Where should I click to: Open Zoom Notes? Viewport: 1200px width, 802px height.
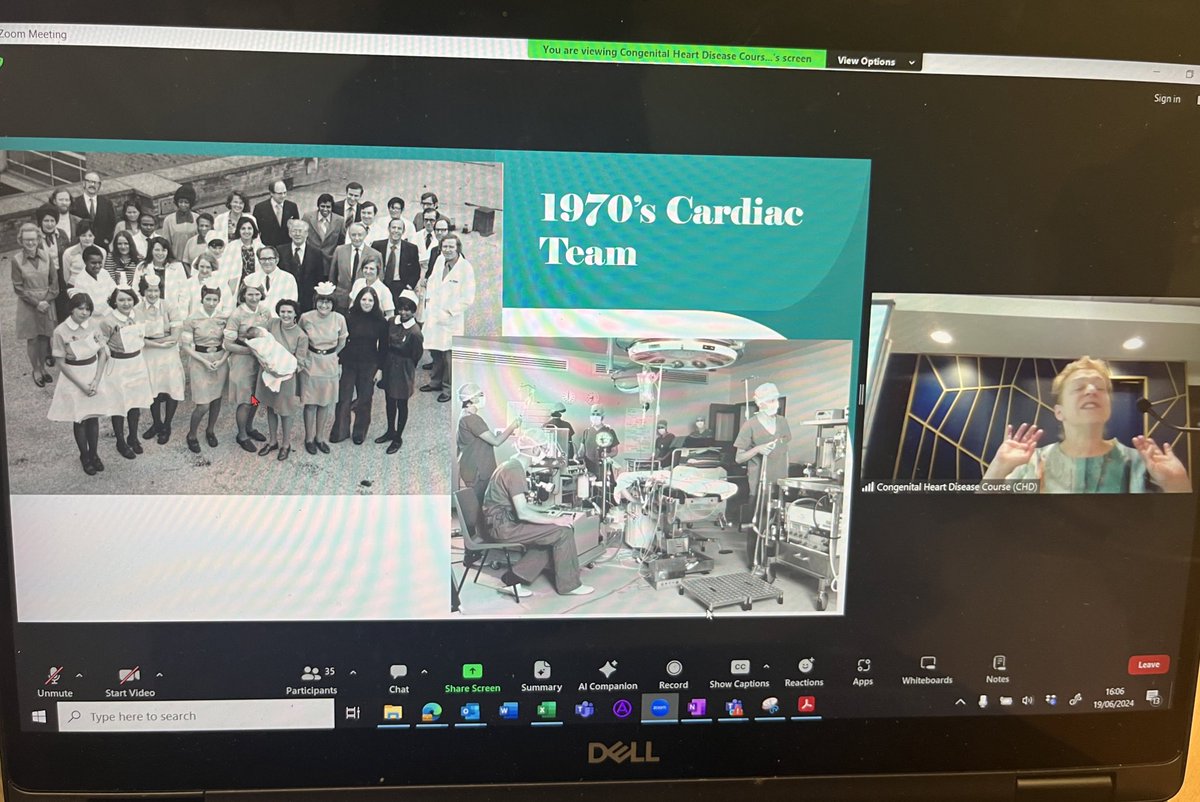tap(997, 670)
